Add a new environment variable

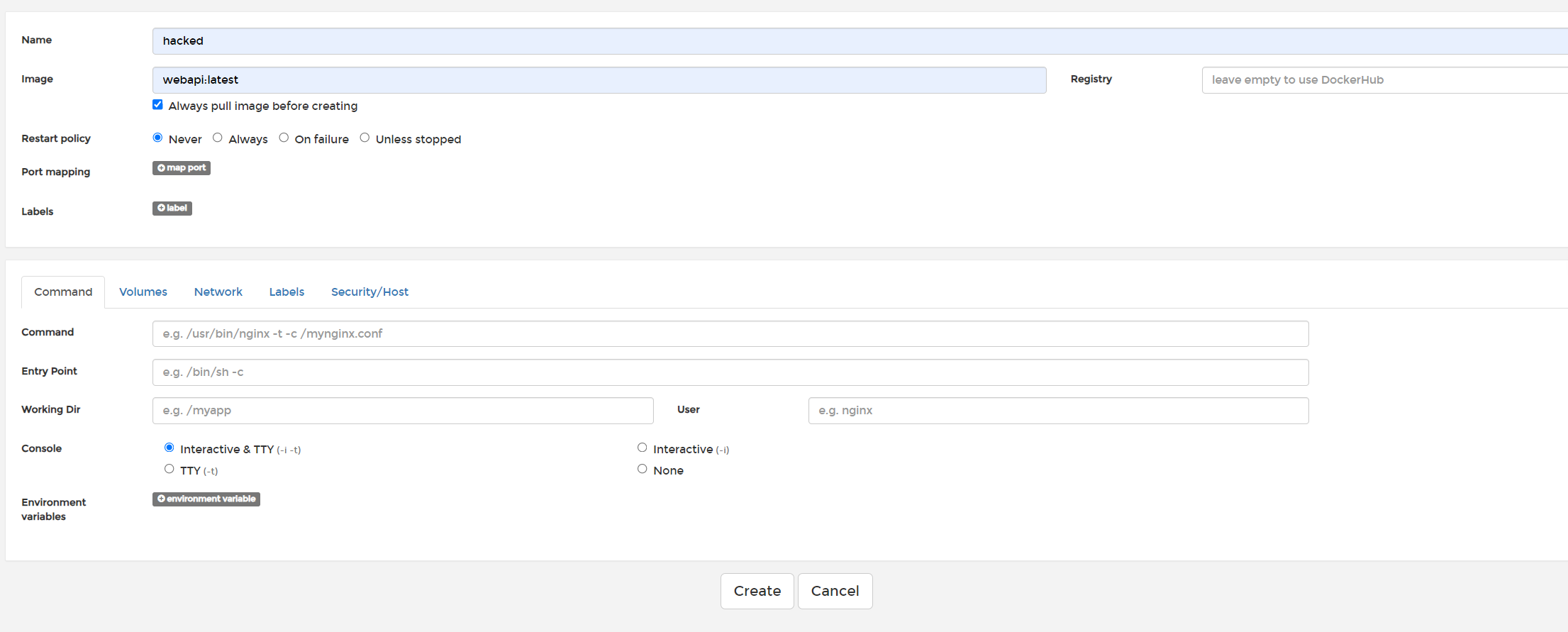pyautogui.click(x=206, y=499)
